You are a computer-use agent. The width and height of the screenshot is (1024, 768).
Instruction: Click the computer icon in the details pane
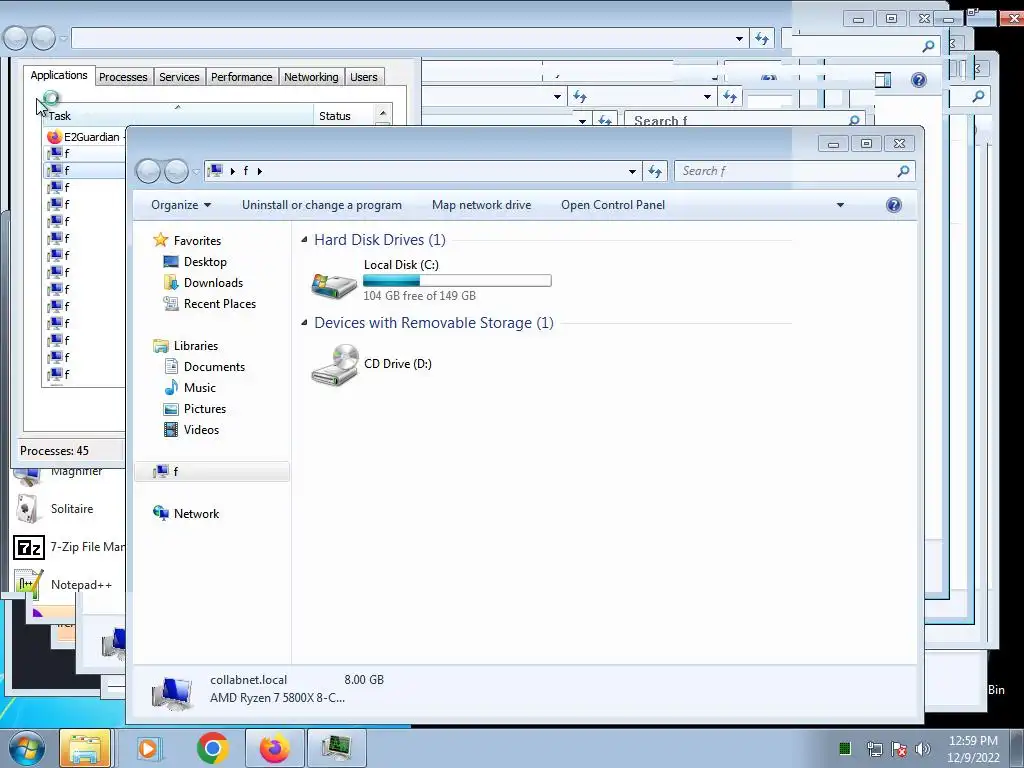[172, 694]
